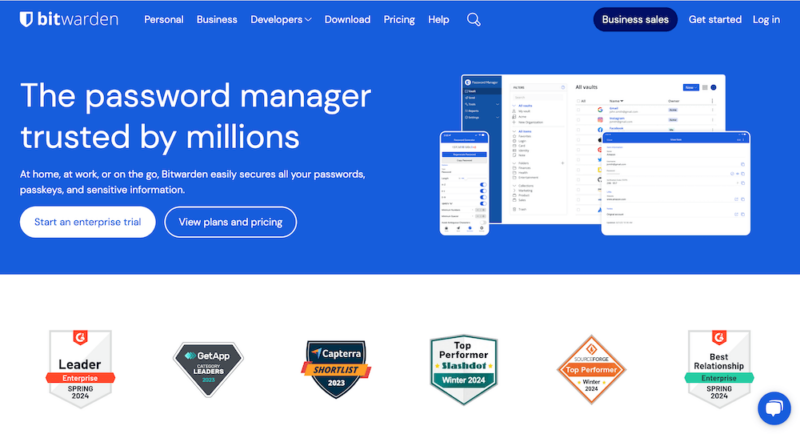Click the G2 Leader Enterprise Spring 2024 badge
The image size is (800, 434).
(80, 369)
